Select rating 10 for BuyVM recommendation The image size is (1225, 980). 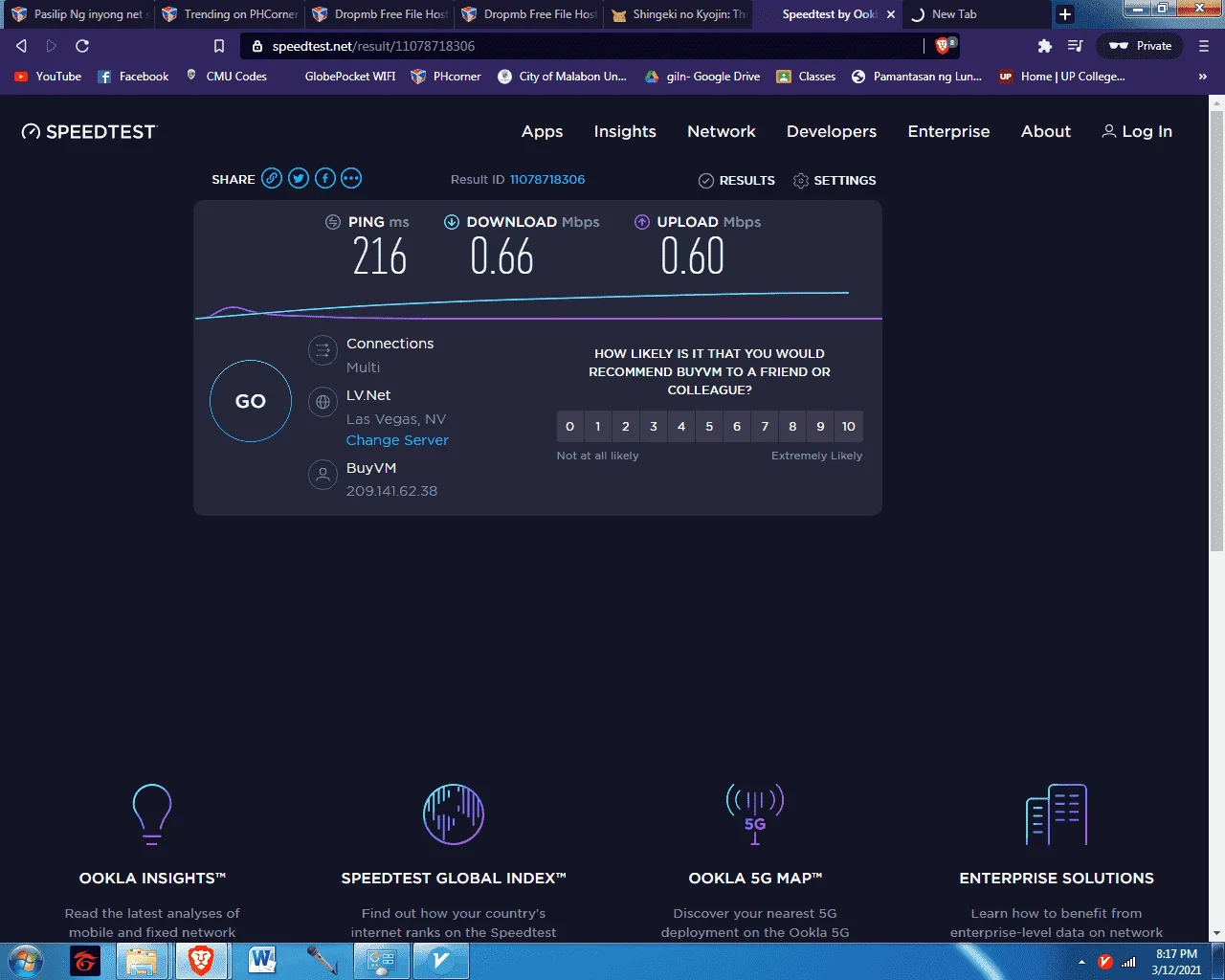point(849,426)
